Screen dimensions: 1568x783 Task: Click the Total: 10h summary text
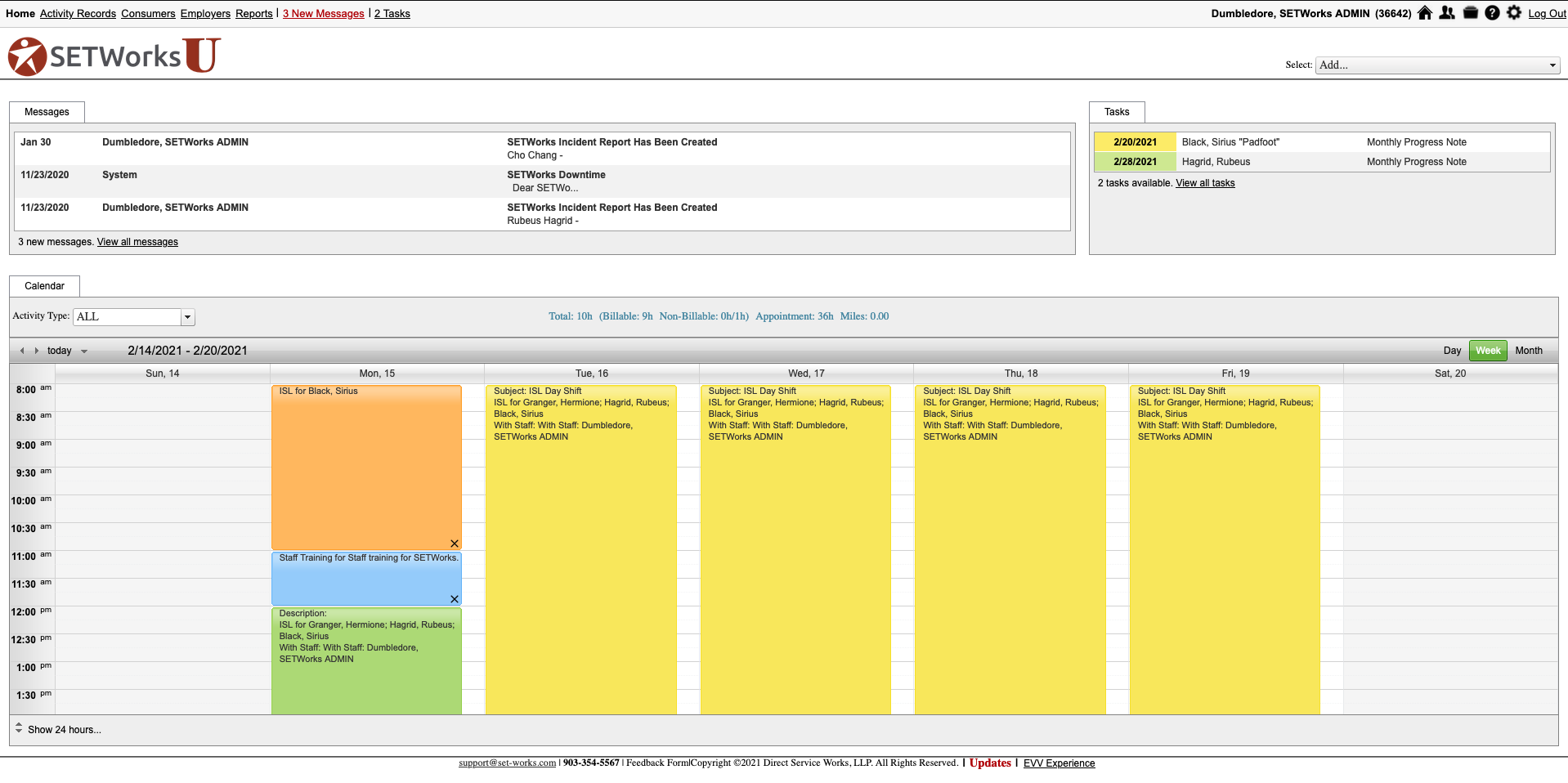point(571,316)
